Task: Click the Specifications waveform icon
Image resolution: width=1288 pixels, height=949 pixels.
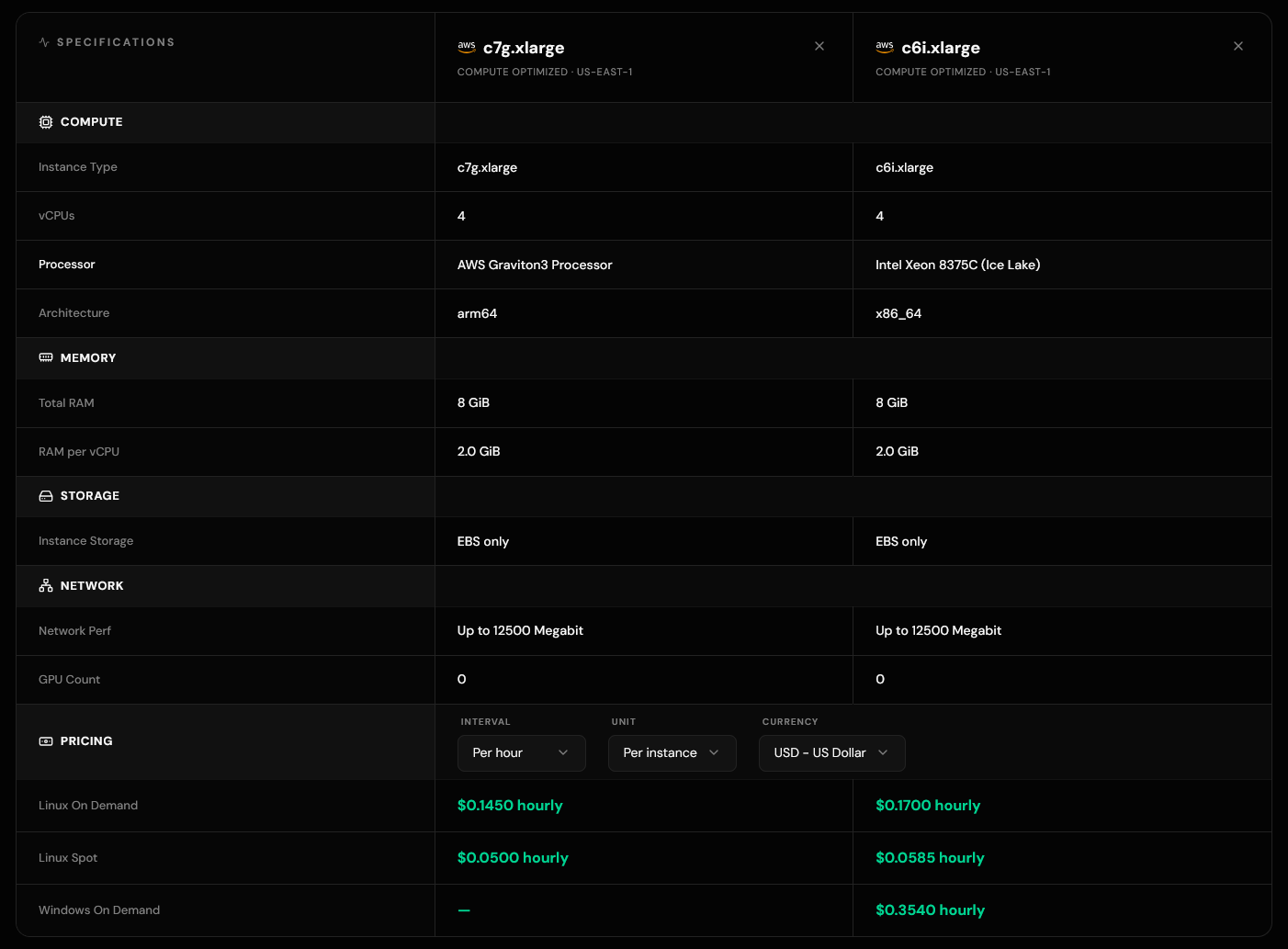Action: click(43, 41)
